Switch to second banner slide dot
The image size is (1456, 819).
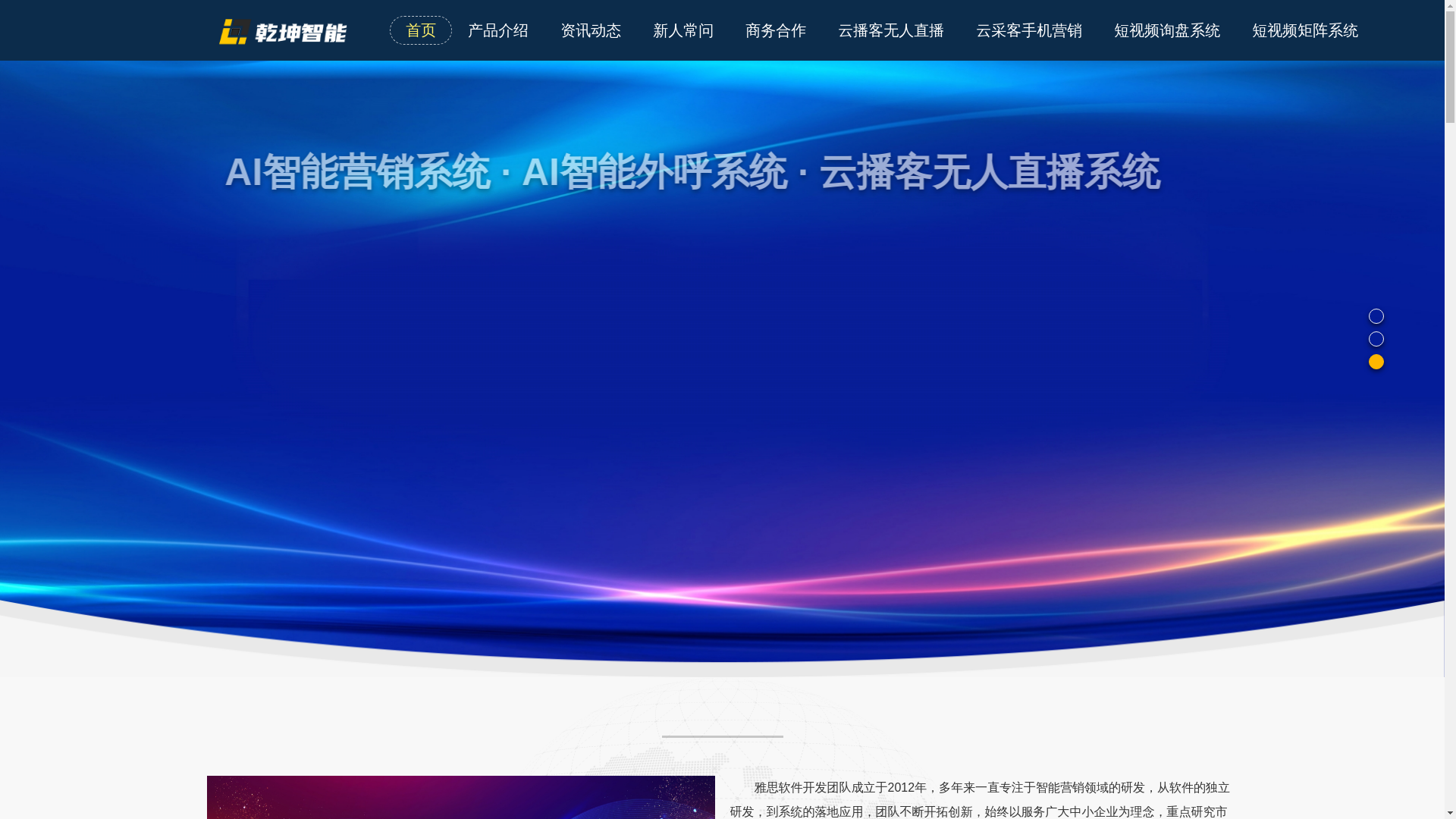click(1376, 339)
